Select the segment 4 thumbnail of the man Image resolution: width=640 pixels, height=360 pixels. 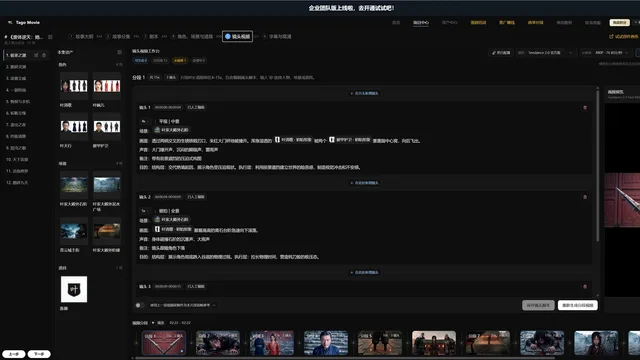pyautogui.click(x=326, y=343)
